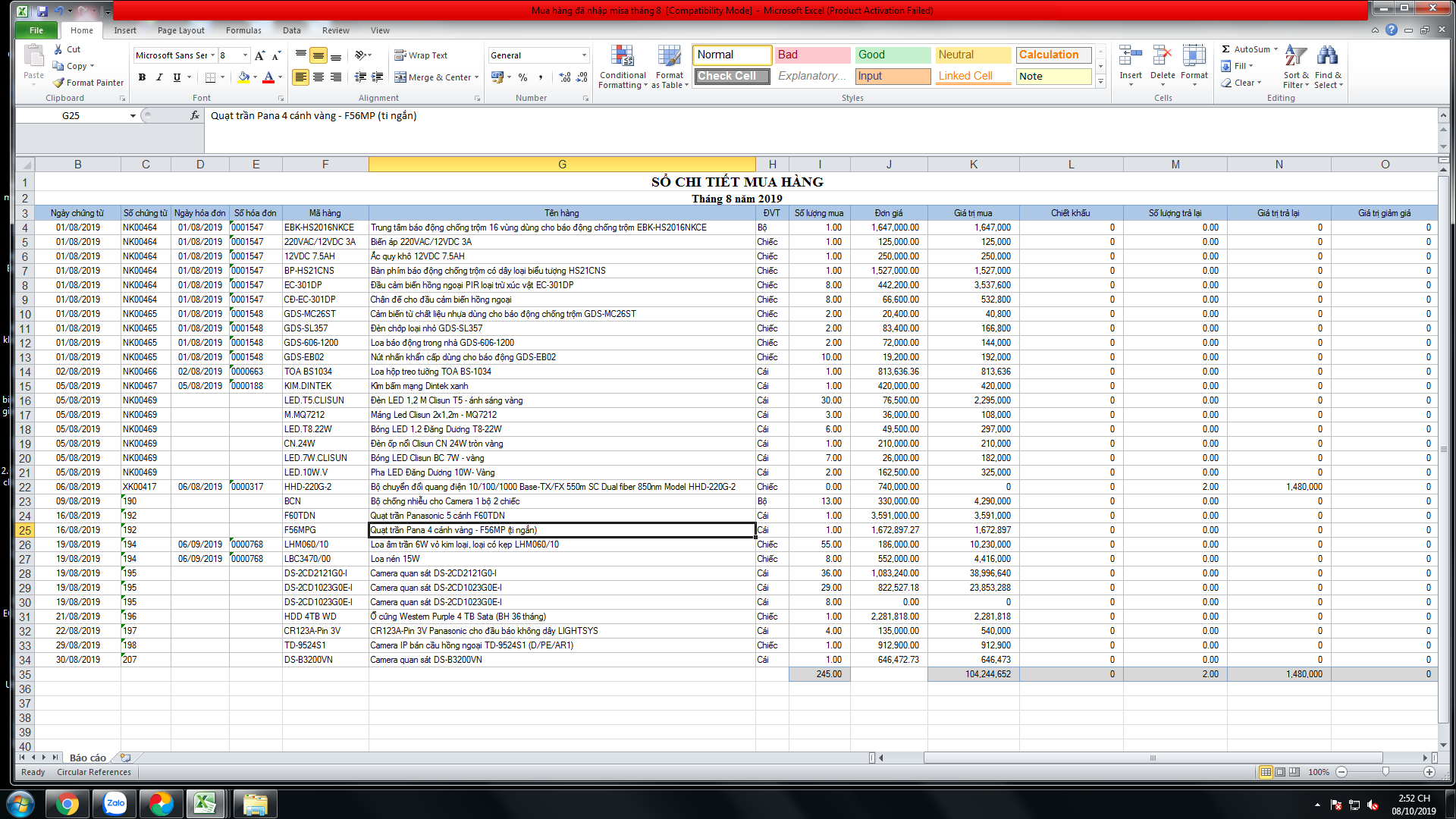Viewport: 1456px width, 819px height.
Task: Open the General number format dropdown
Action: 584,55
